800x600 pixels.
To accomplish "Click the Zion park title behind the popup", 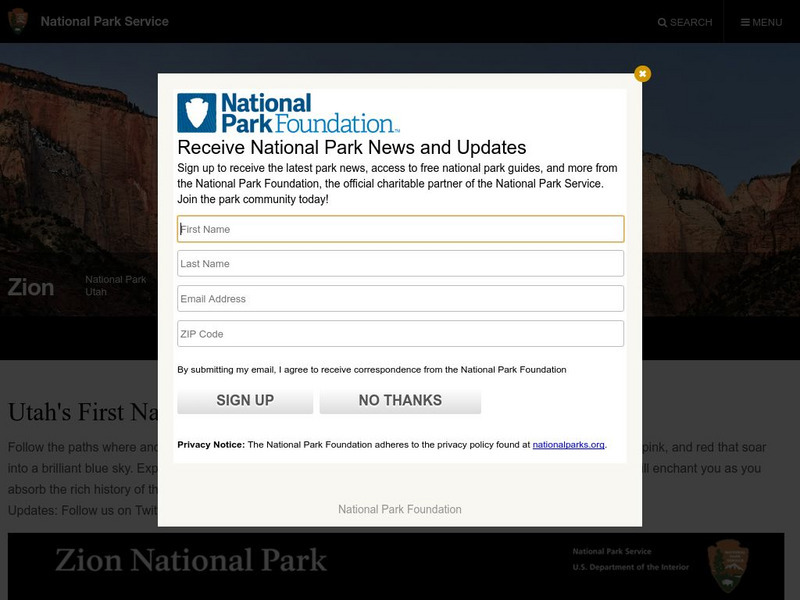I will 31,288.
